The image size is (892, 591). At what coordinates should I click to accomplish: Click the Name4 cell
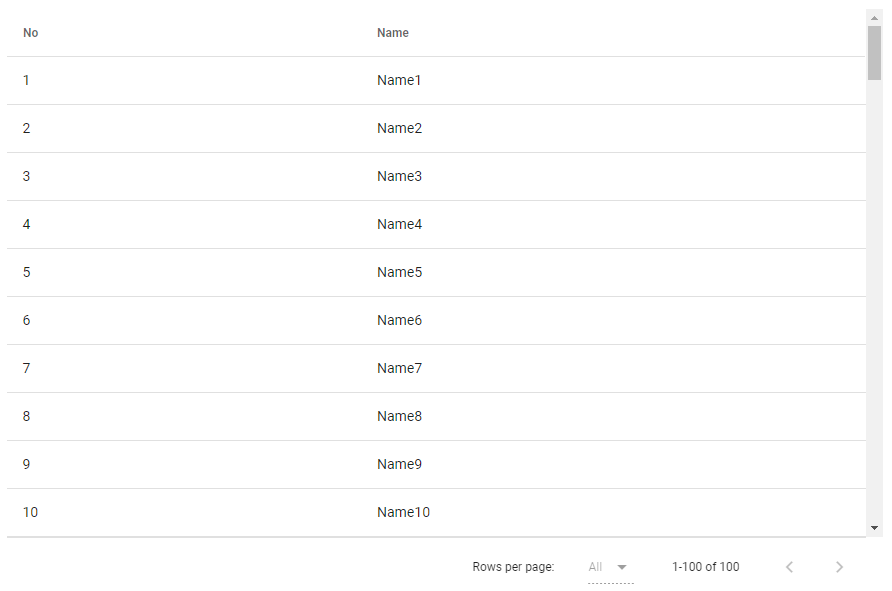point(399,224)
